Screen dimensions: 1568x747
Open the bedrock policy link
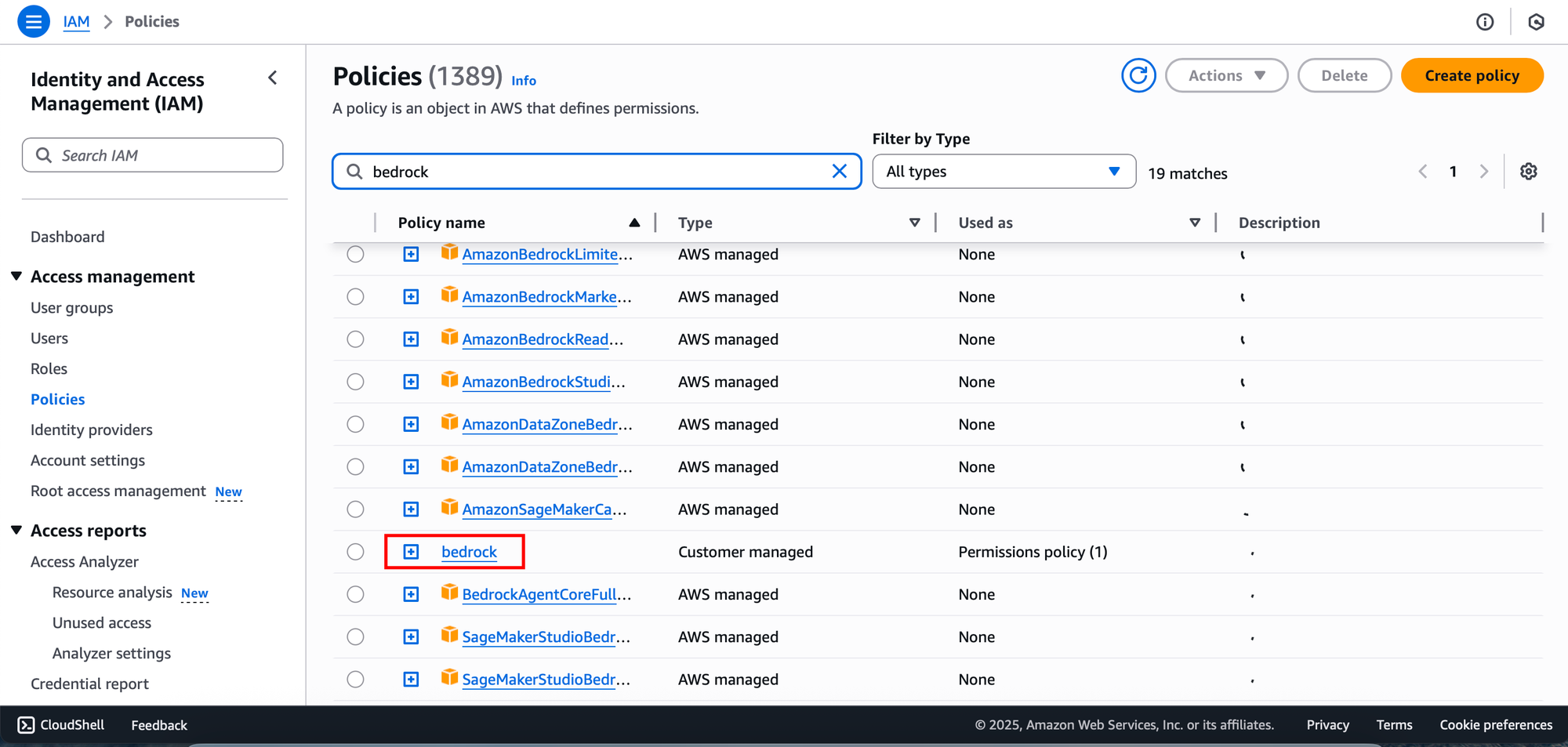pyautogui.click(x=469, y=552)
